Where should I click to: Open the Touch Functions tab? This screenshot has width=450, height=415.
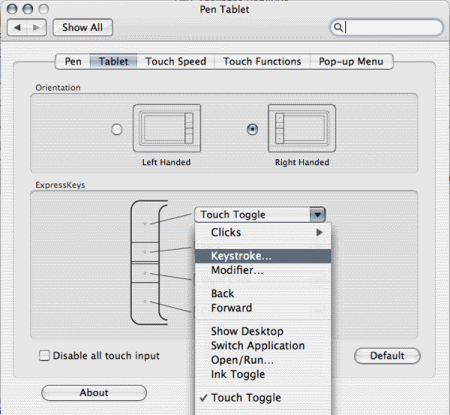[x=262, y=62]
